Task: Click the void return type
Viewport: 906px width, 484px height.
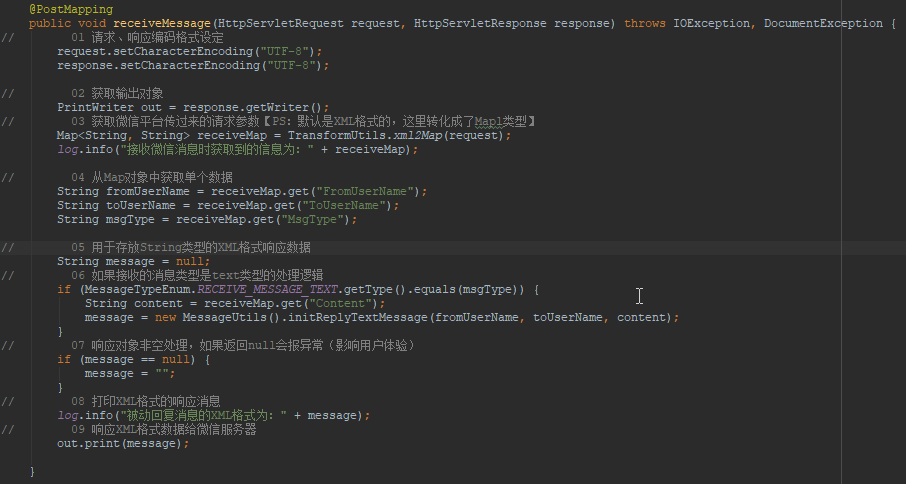Action: click(x=92, y=24)
